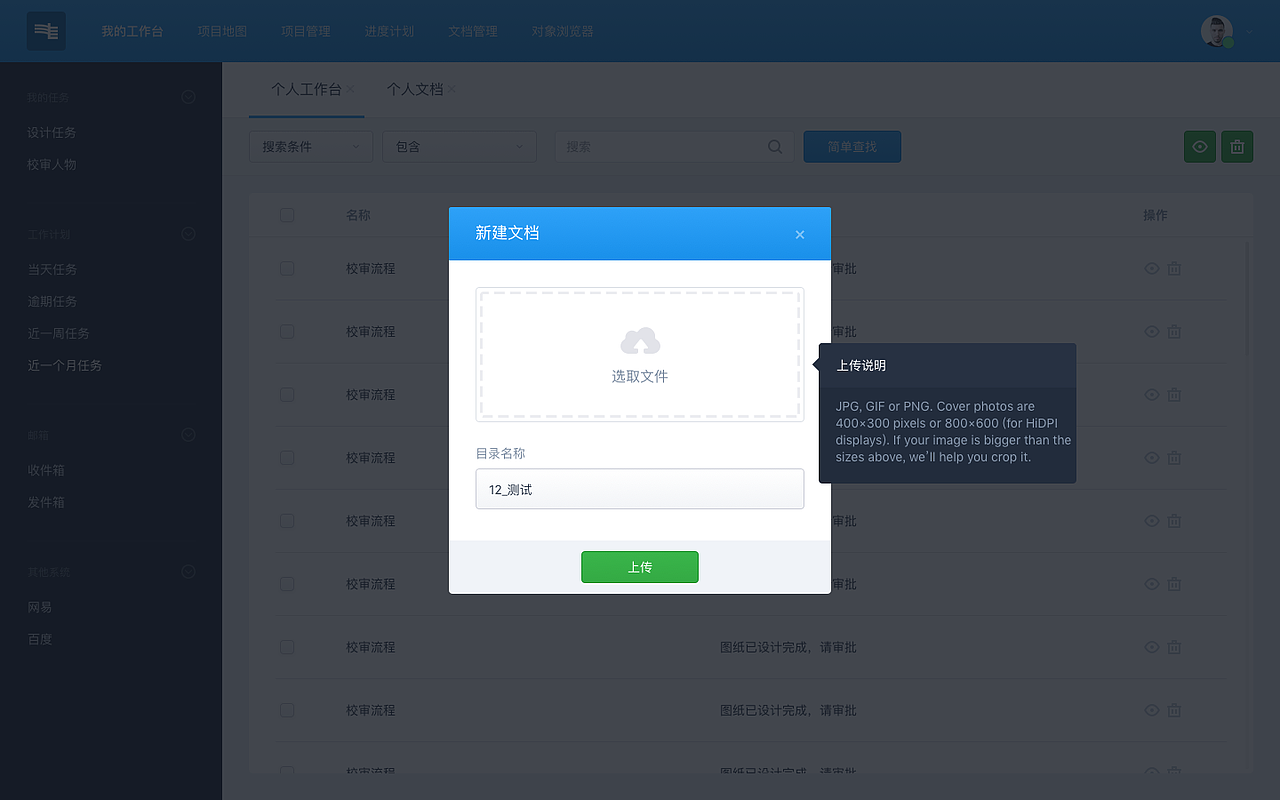Image resolution: width=1280 pixels, height=800 pixels.
Task: Check the fourth 校审流程 row checkbox
Action: coord(287,457)
